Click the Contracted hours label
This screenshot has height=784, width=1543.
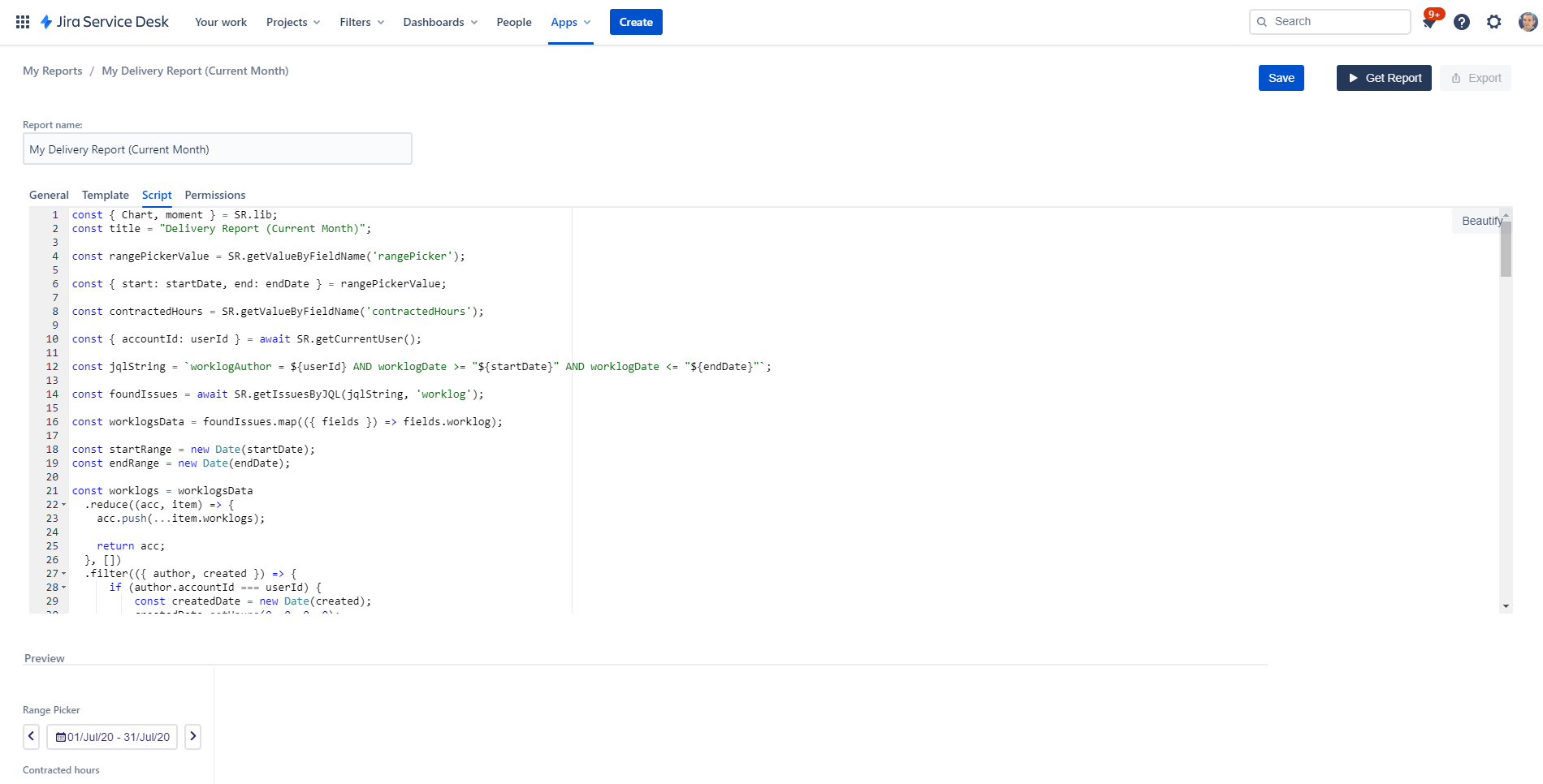click(61, 770)
